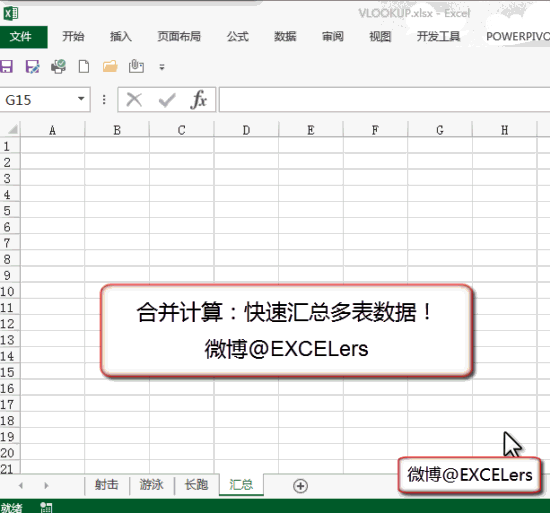Open the 长跑 sheet tab

coord(196,485)
